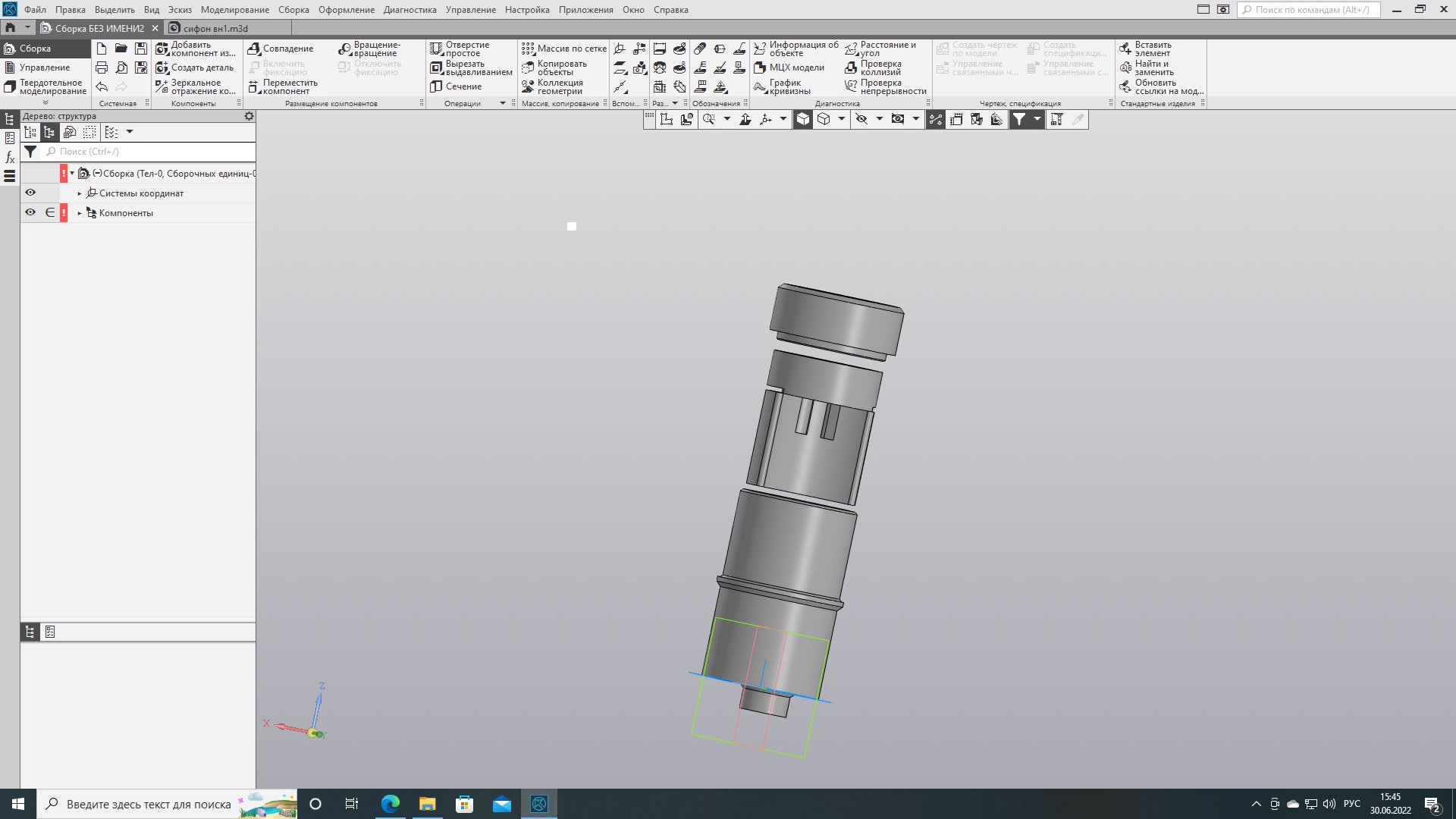Click the filter funnel in view toolbar
This screenshot has width=1456, height=819.
(x=1019, y=119)
